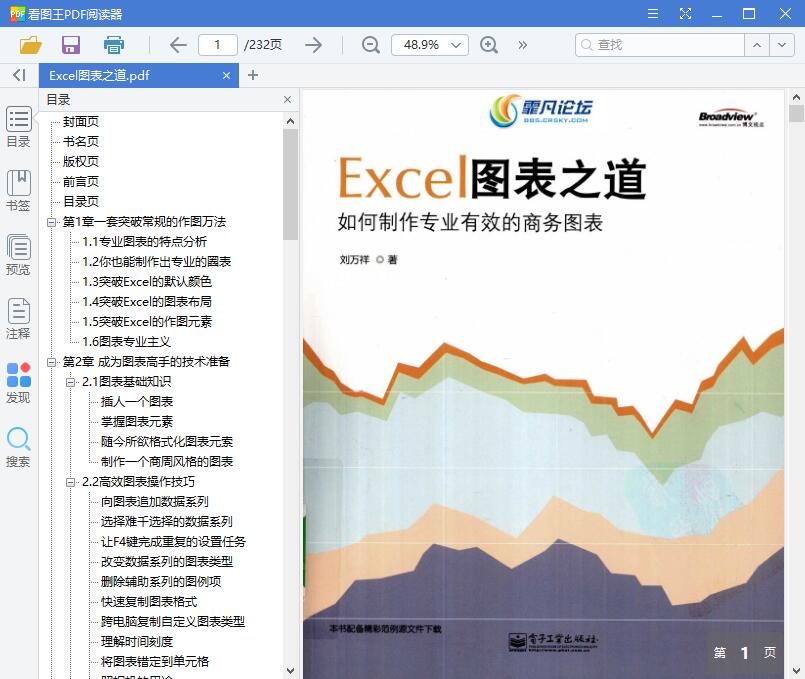Jump to 版权页 outline entry
Screen dimensions: 805x679
(x=81, y=162)
